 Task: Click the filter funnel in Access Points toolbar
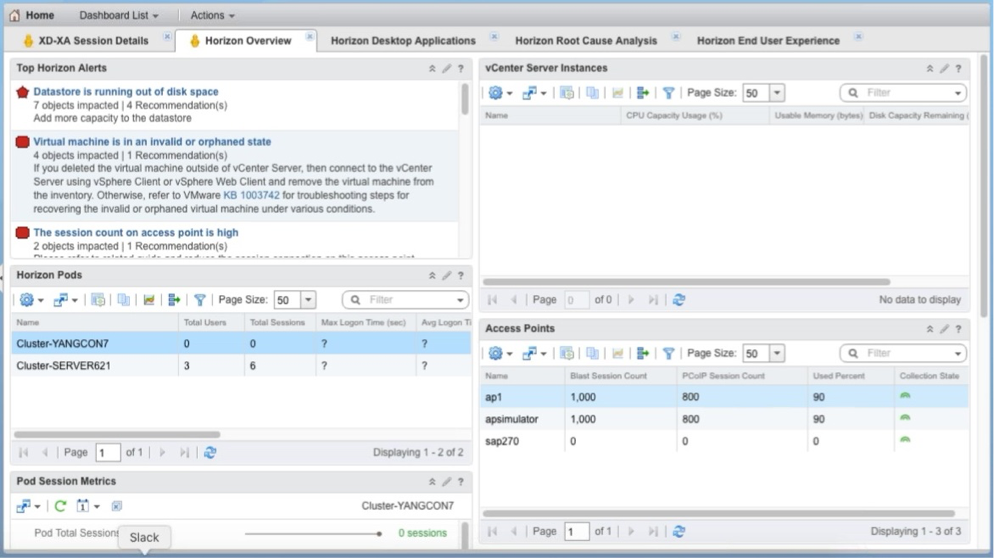[x=668, y=353]
